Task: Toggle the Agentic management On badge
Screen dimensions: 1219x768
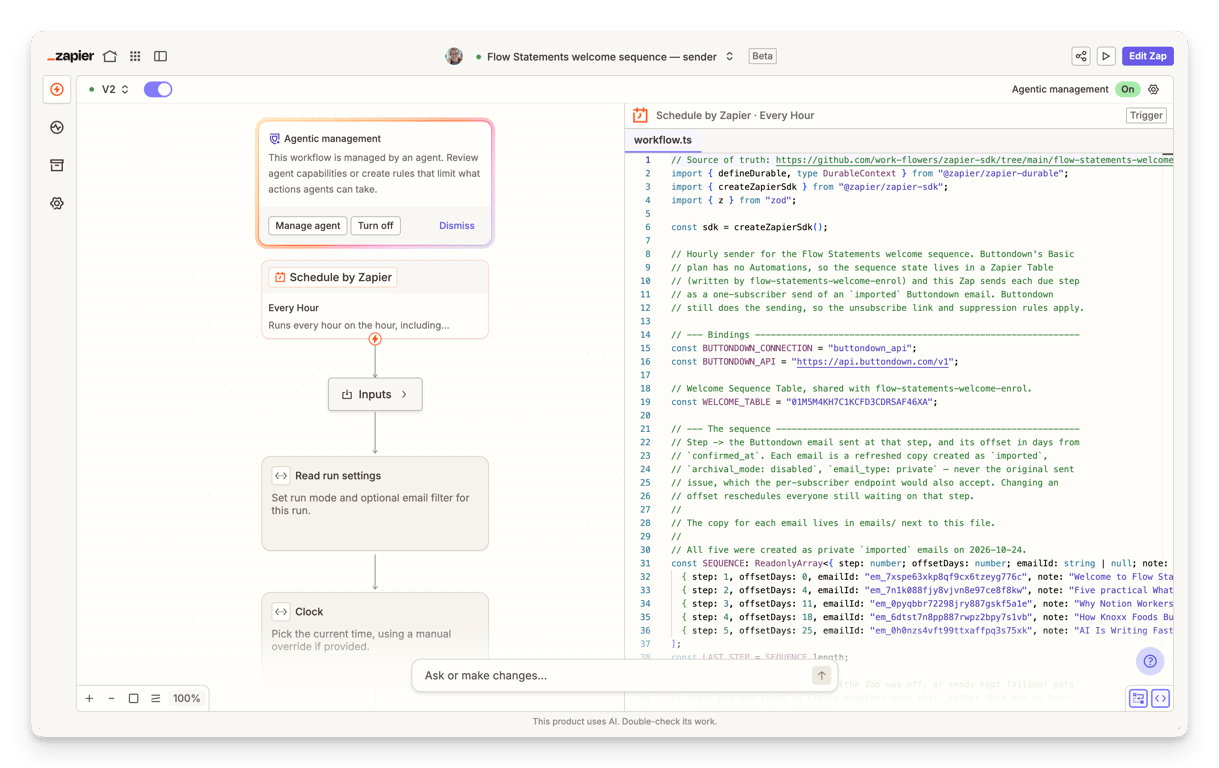Action: [x=1128, y=89]
